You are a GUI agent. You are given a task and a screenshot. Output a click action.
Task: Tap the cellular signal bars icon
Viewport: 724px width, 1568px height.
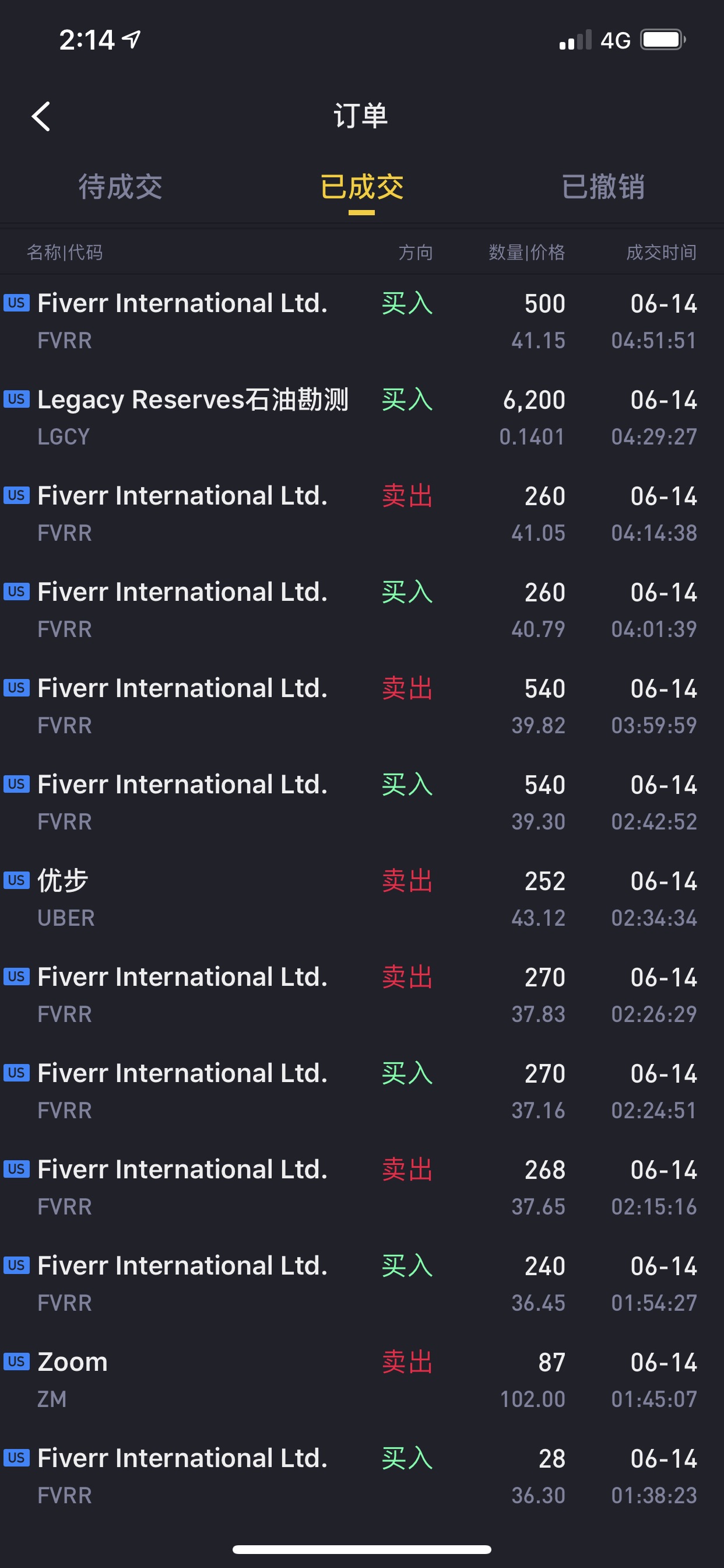click(x=575, y=40)
